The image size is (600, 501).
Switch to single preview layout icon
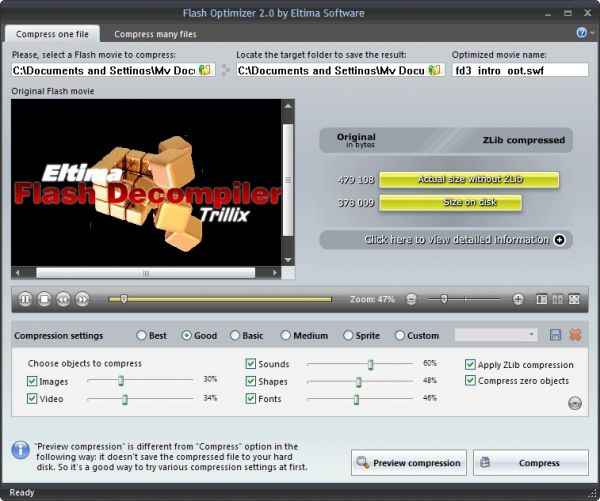tap(541, 299)
